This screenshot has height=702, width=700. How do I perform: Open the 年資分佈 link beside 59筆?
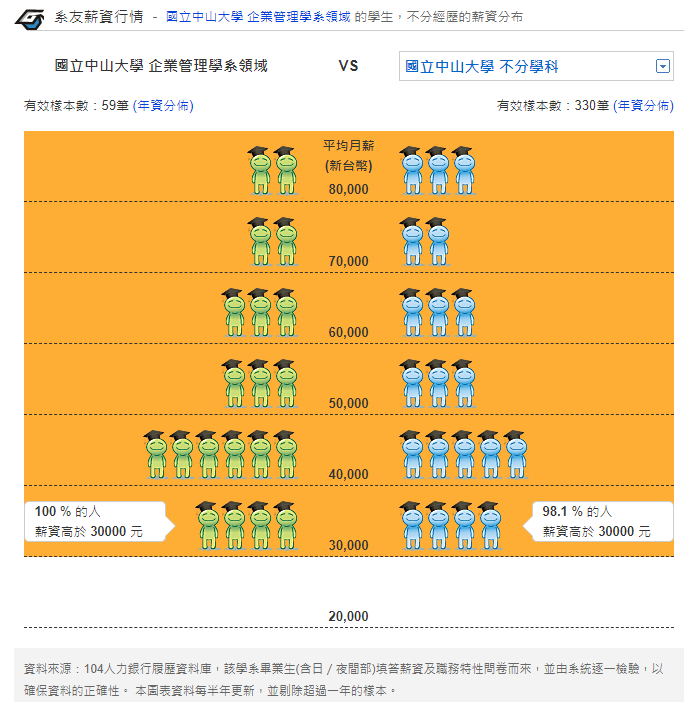click(163, 106)
